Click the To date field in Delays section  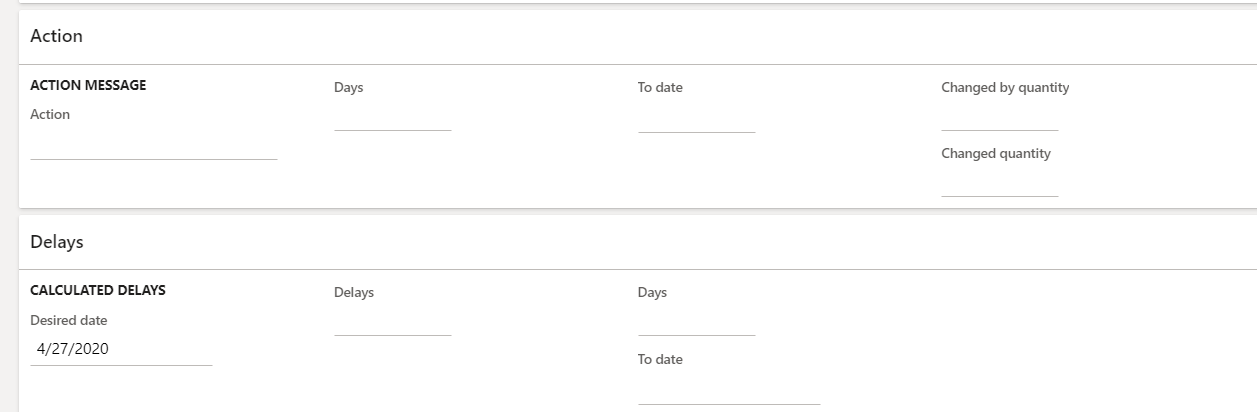728,392
